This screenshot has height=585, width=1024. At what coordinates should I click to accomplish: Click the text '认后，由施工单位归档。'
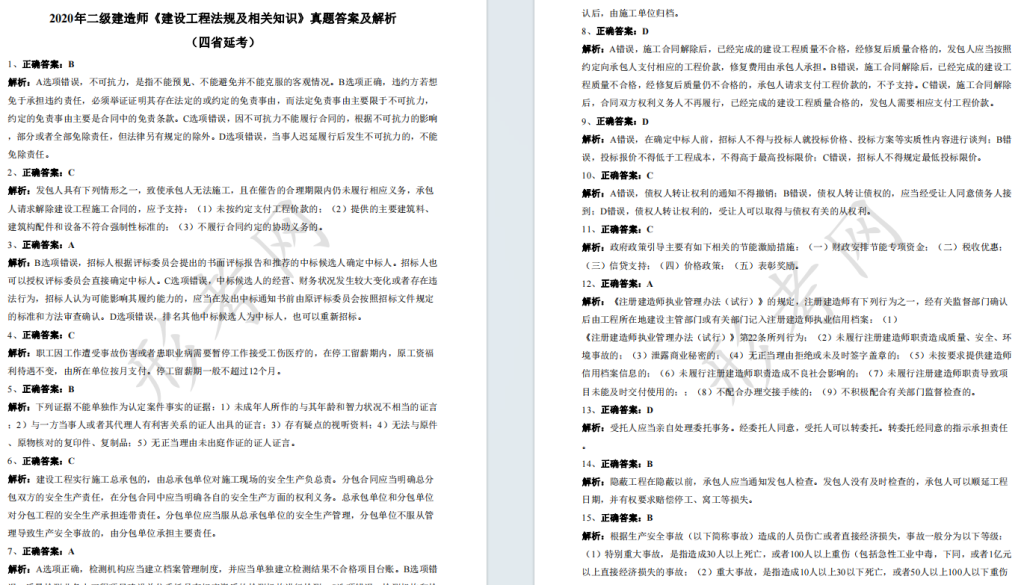point(631,12)
